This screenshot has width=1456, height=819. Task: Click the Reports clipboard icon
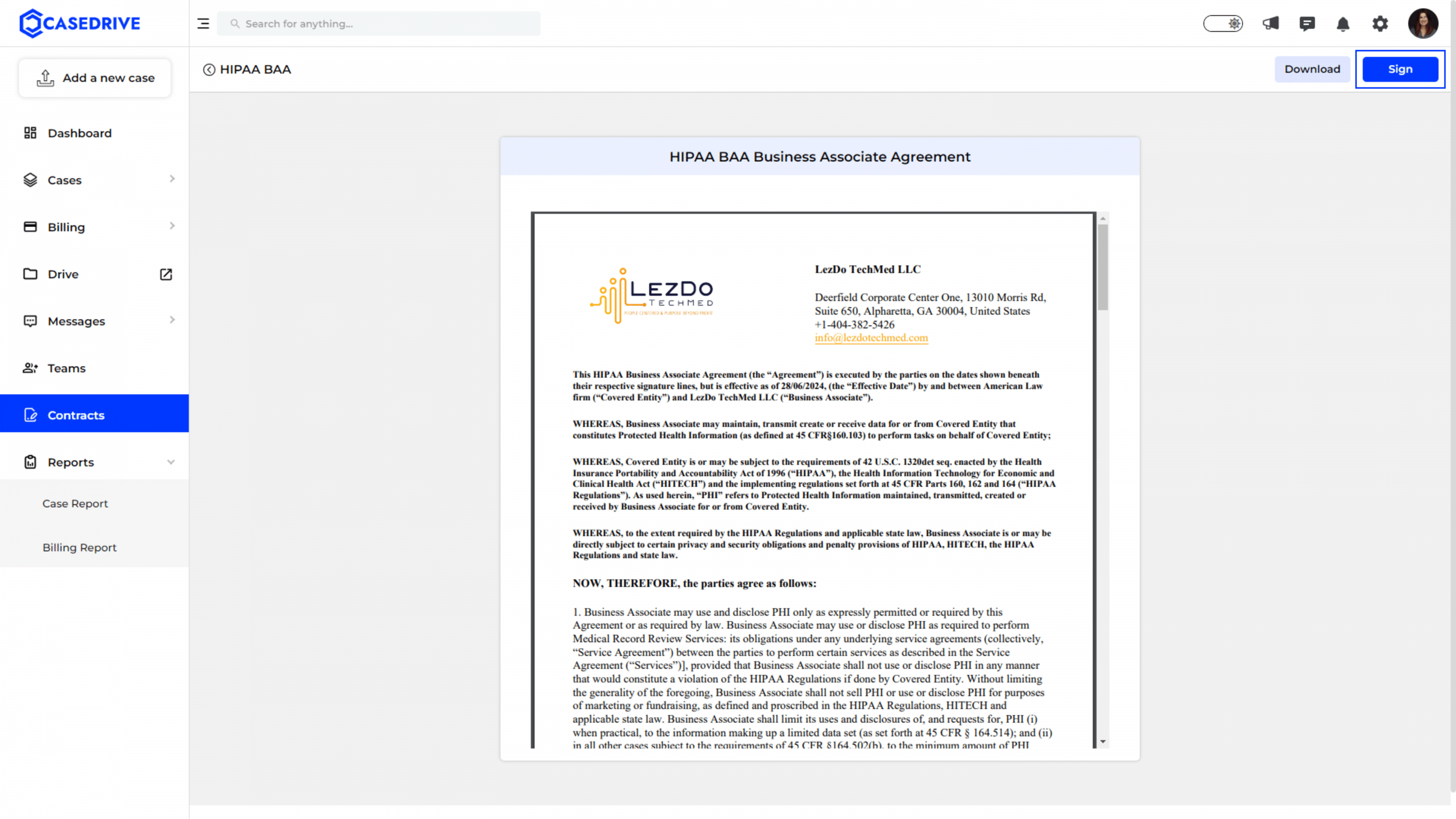pos(30,462)
